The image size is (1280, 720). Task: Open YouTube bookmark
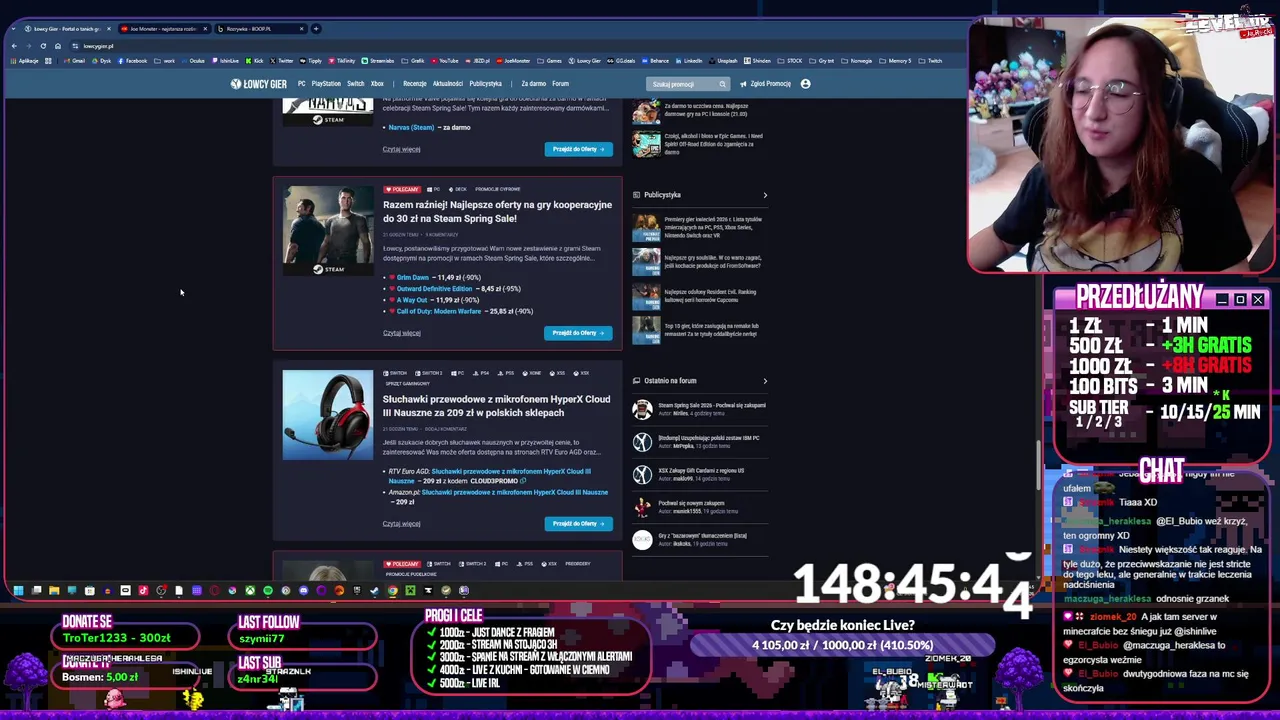coord(444,61)
